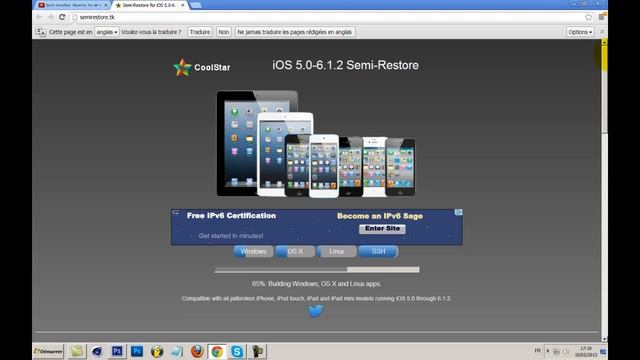
Task: Bookmark page with the star icon
Action: [588, 17]
